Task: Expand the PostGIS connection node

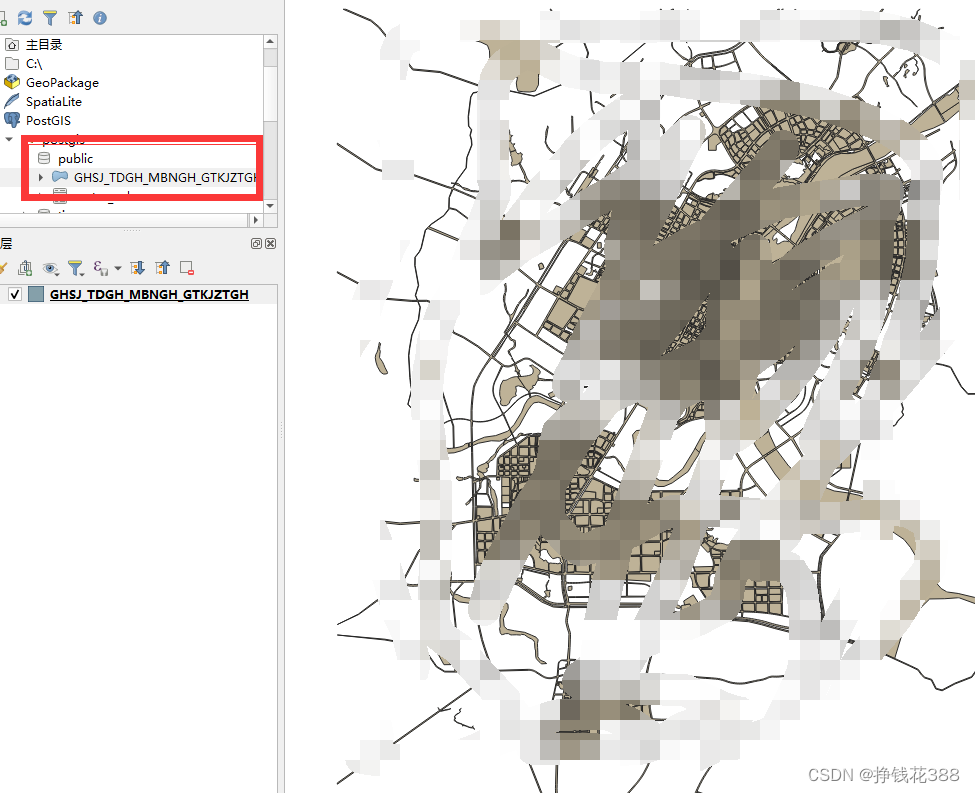Action: coord(10,139)
